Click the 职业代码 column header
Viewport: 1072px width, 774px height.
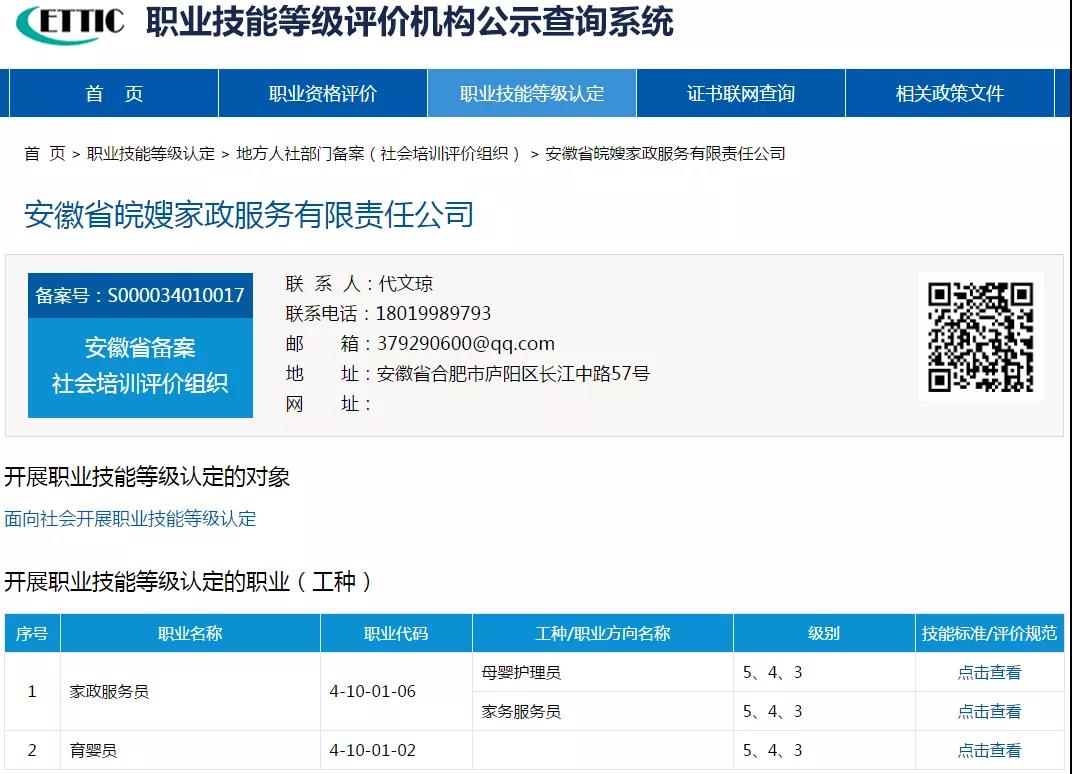[x=396, y=634]
